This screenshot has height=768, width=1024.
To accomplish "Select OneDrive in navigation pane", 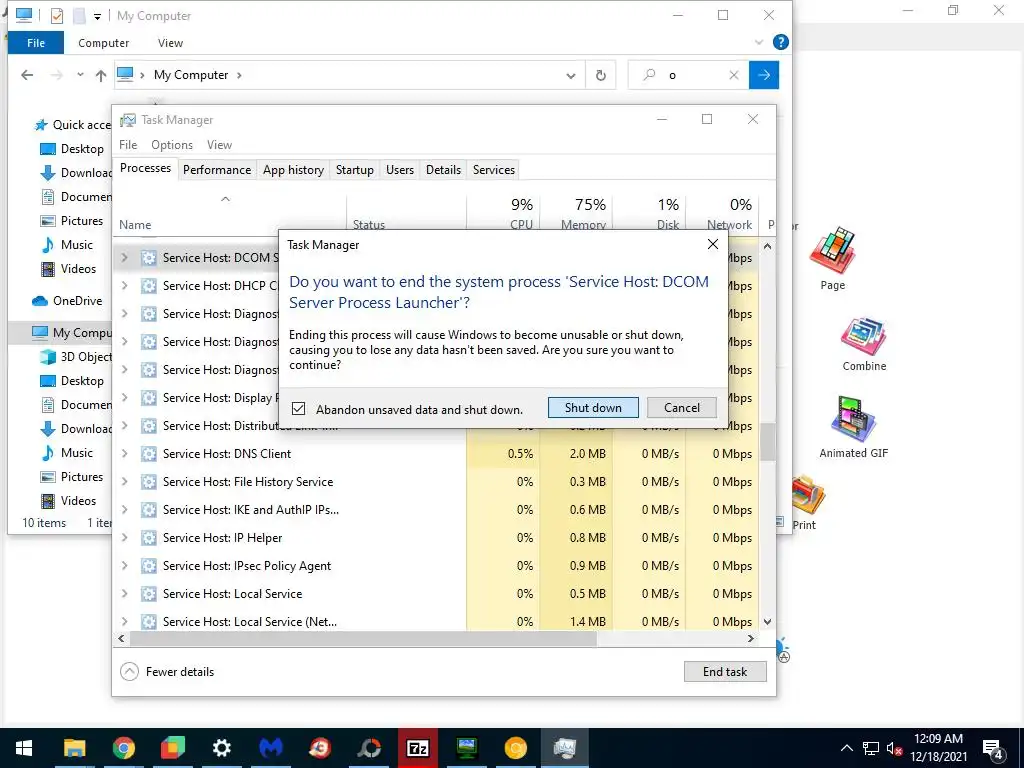I will click(x=67, y=301).
